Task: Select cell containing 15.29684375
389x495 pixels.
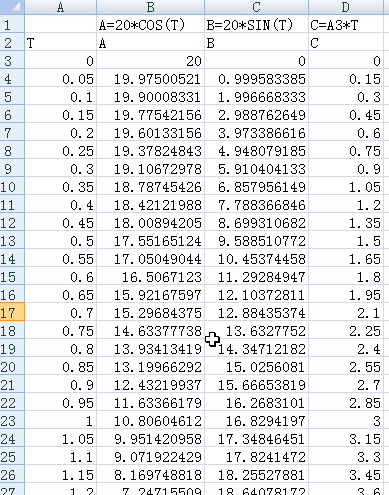Action: [x=150, y=312]
